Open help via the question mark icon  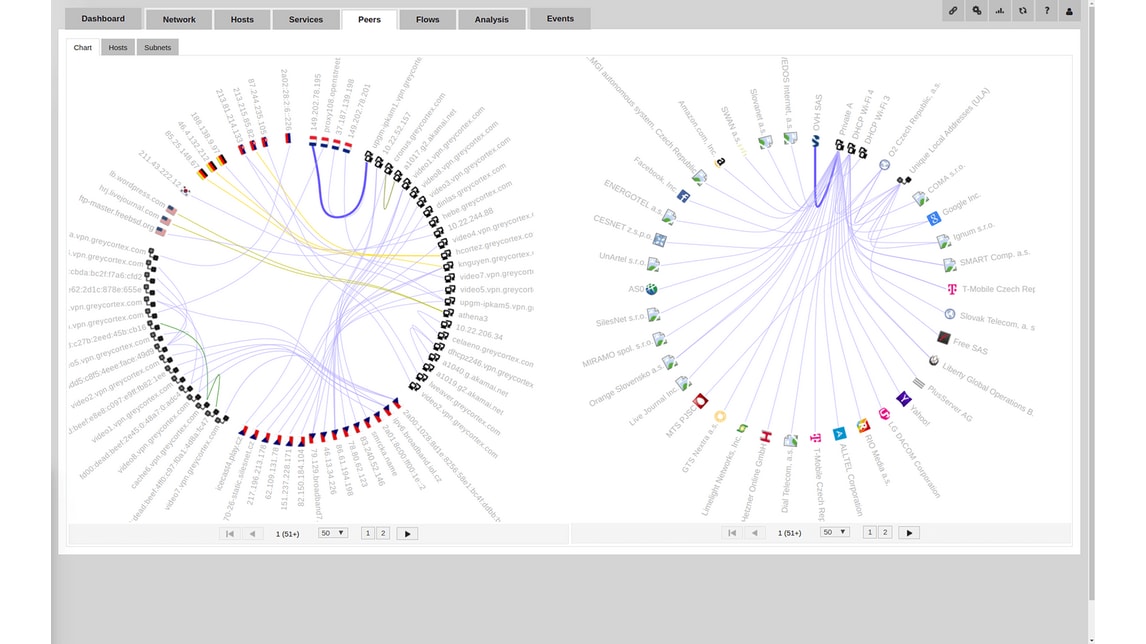1046,11
